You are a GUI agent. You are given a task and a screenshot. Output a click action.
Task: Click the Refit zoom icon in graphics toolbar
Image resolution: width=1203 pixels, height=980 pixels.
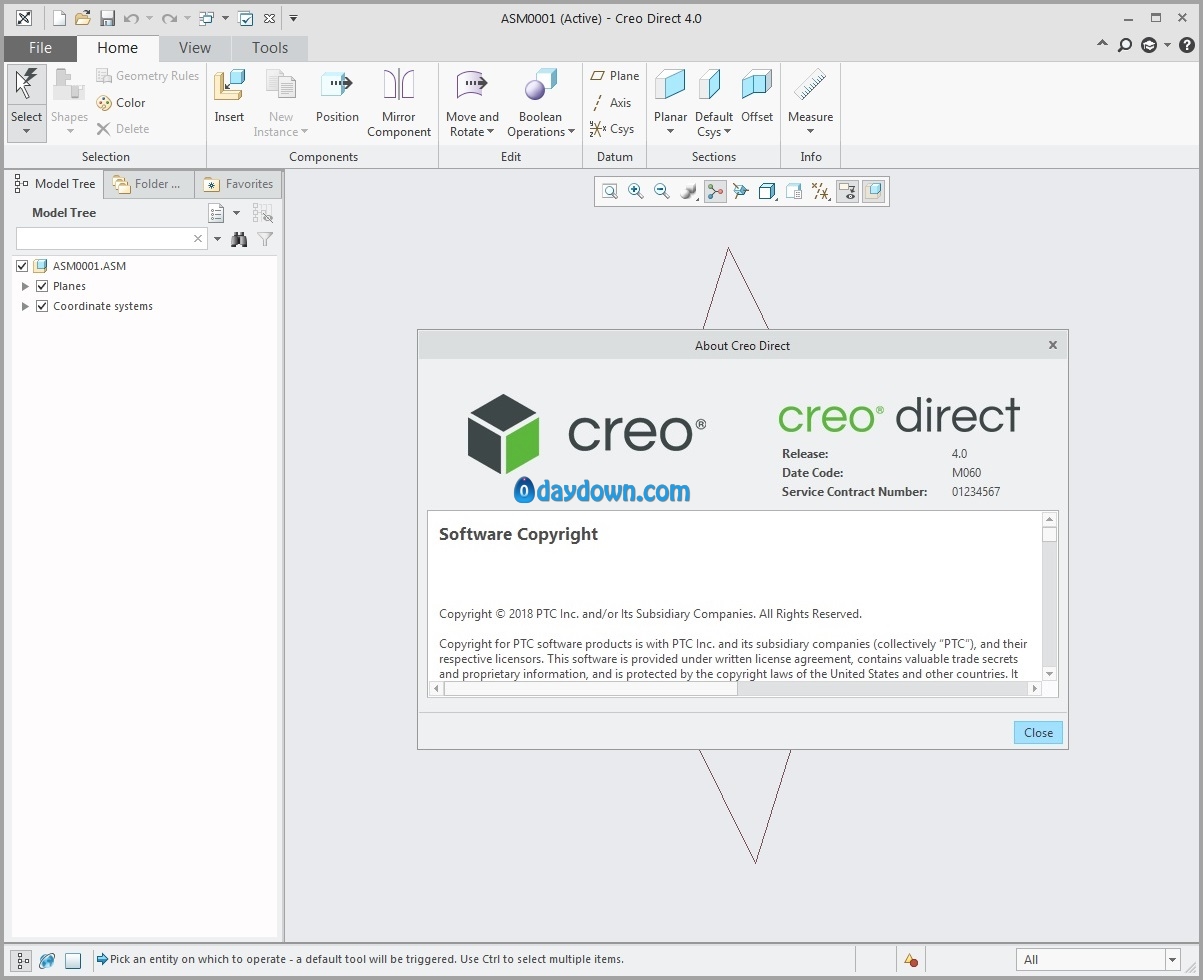coord(609,191)
